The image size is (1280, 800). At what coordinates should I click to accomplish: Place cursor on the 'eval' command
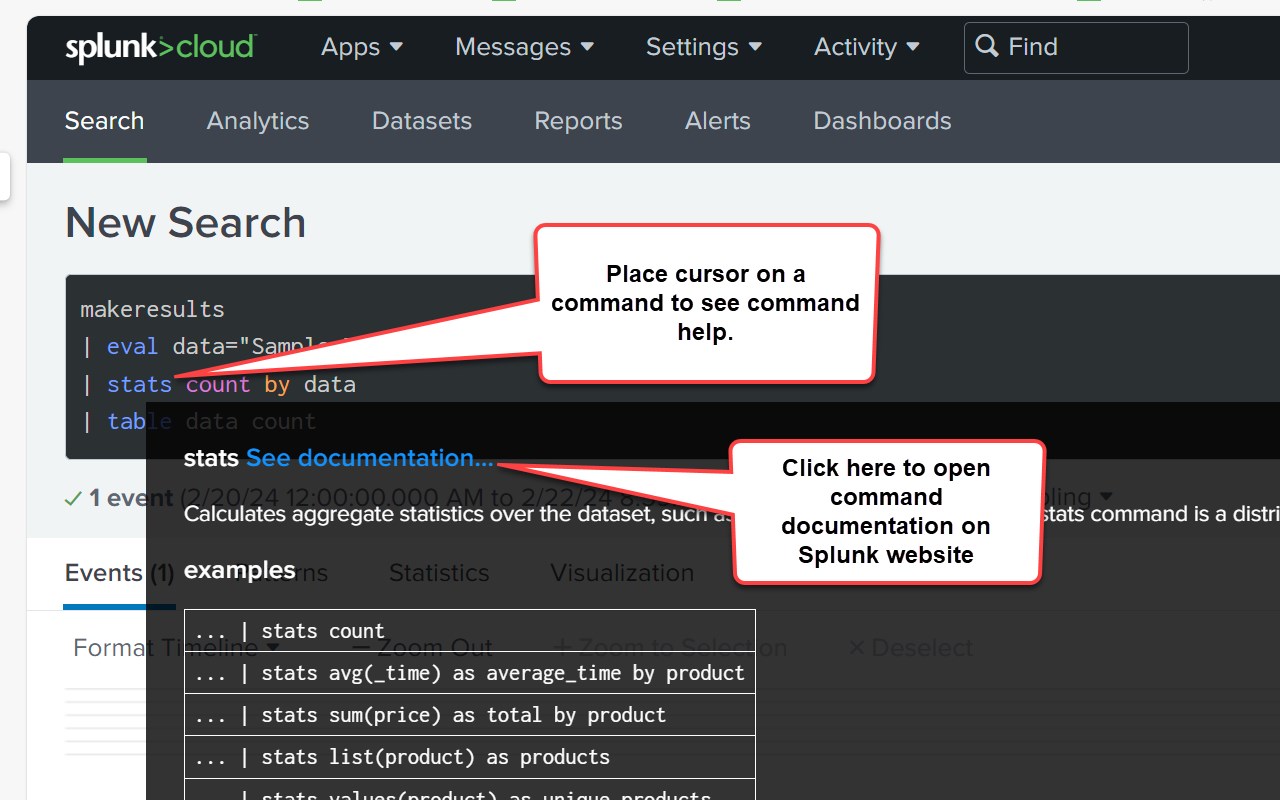point(132,346)
